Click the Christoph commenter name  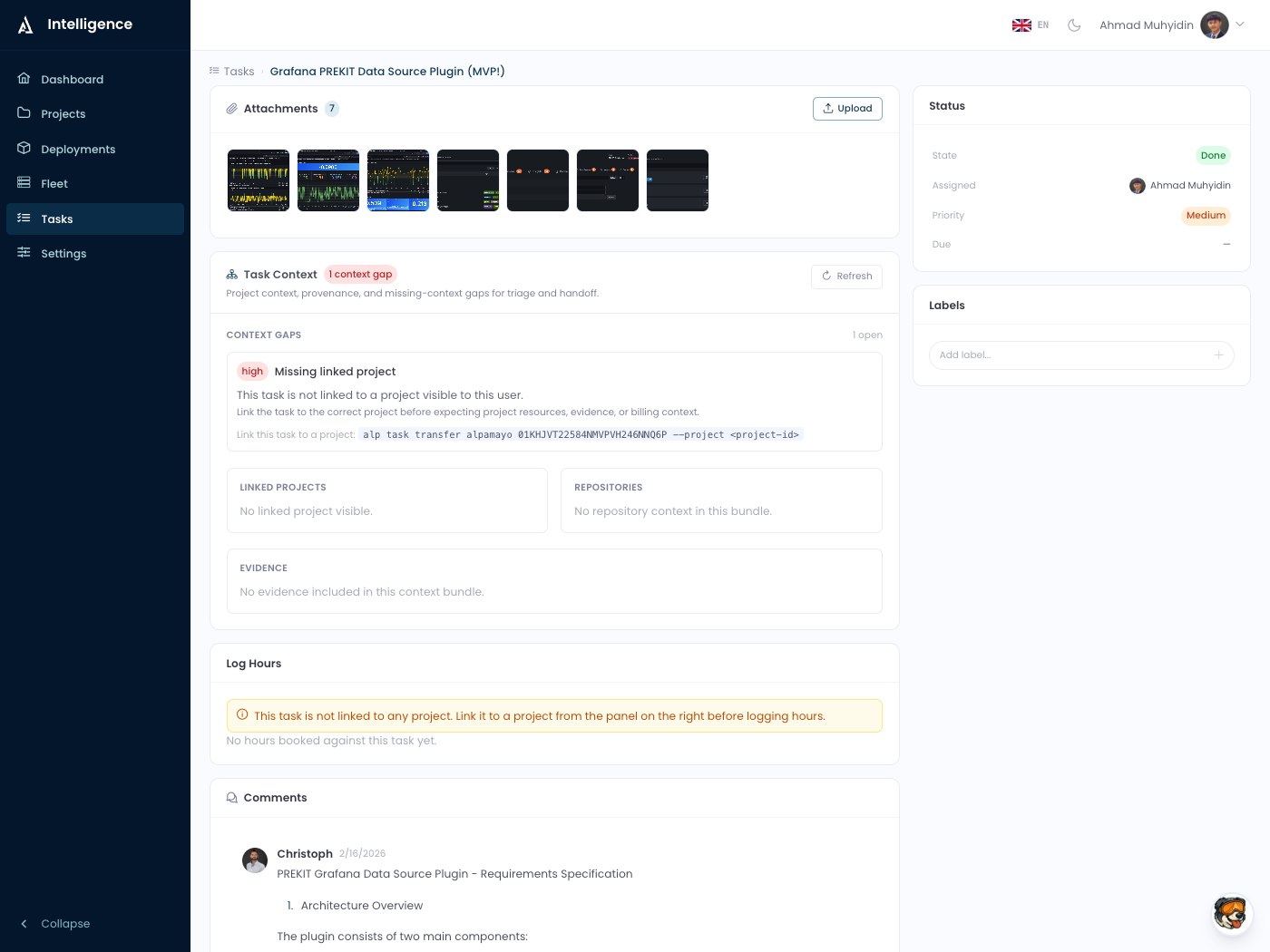tap(305, 854)
